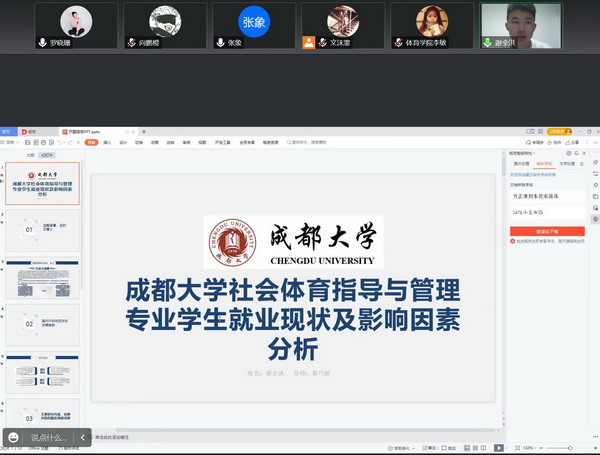Switch to 缺失字体 tab in side panel
600x455 pixels.
click(x=544, y=164)
